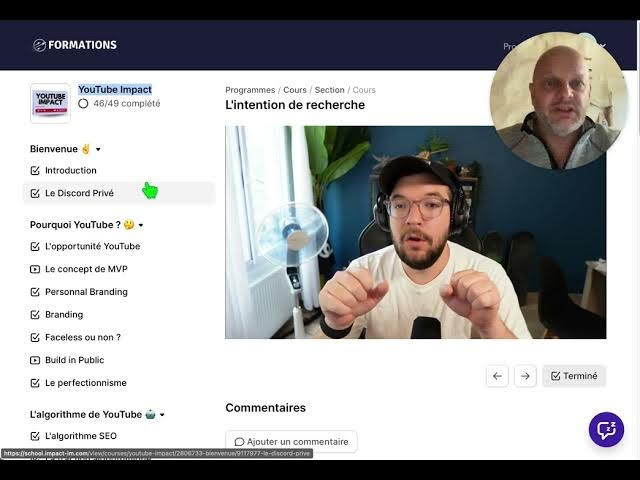Viewport: 640px width, 480px height.
Task: Toggle the L'algorithme SEO checkmark
Action: (x=35, y=436)
